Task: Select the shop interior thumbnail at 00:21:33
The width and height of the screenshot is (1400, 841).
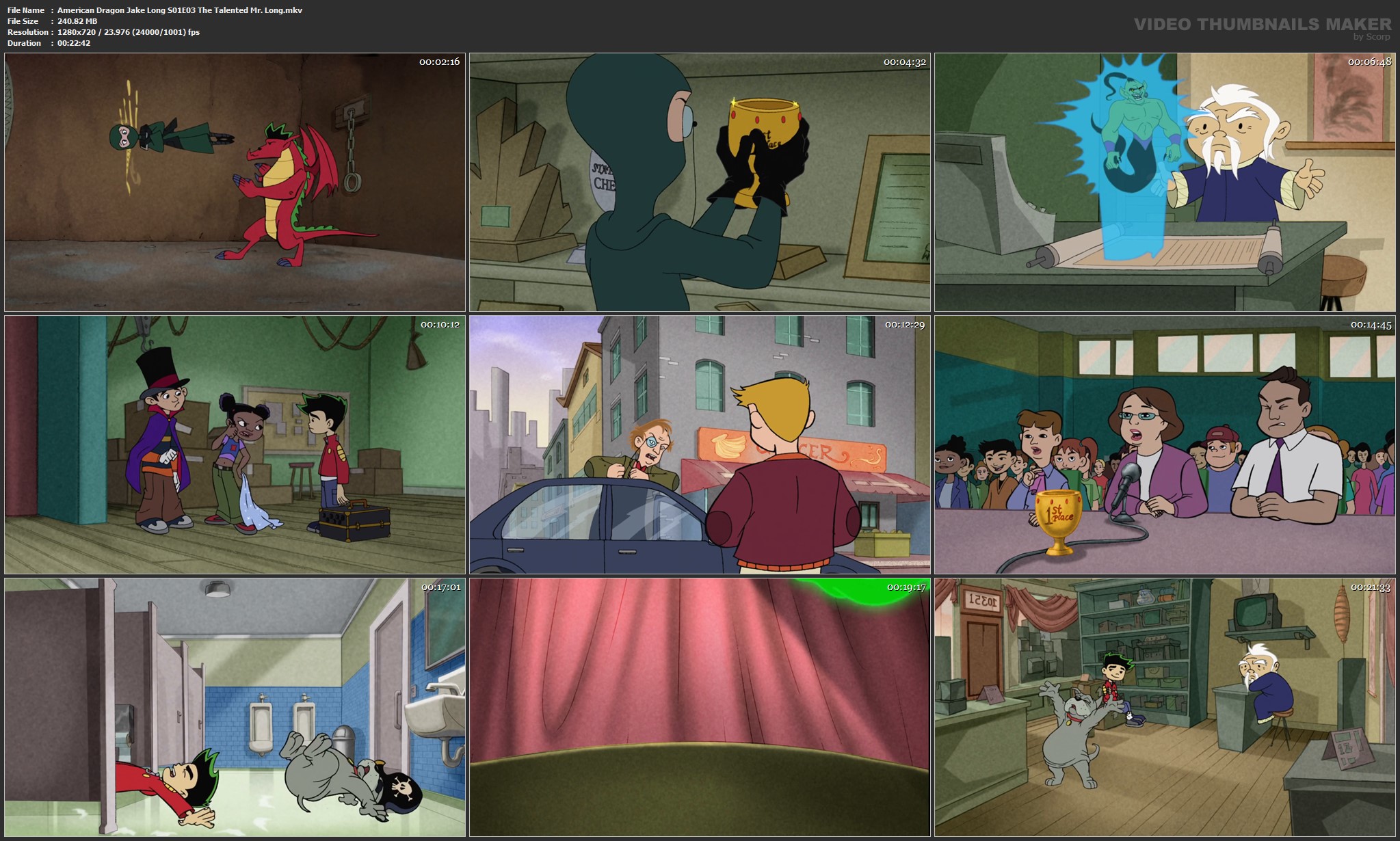Action: pyautogui.click(x=1165, y=707)
